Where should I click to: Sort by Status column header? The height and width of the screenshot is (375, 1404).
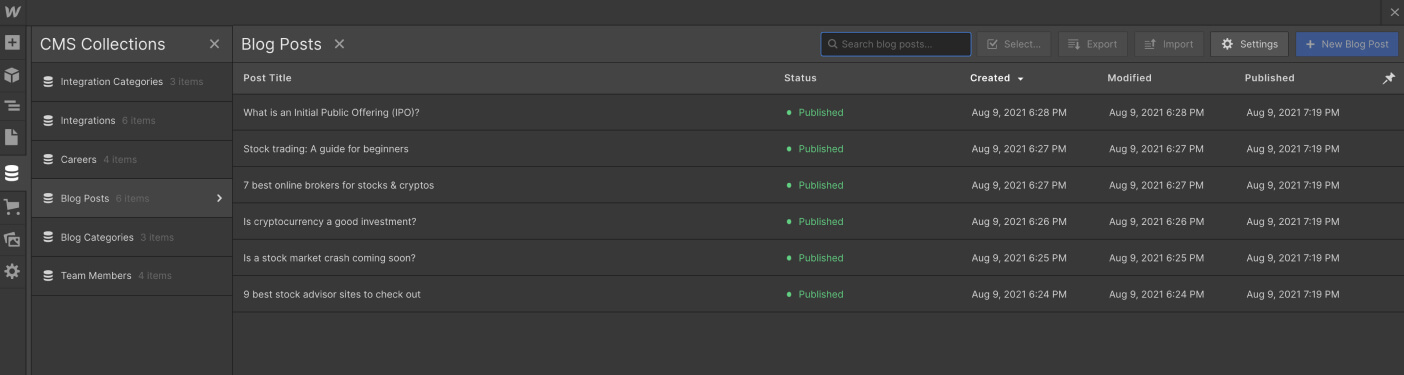coord(800,78)
